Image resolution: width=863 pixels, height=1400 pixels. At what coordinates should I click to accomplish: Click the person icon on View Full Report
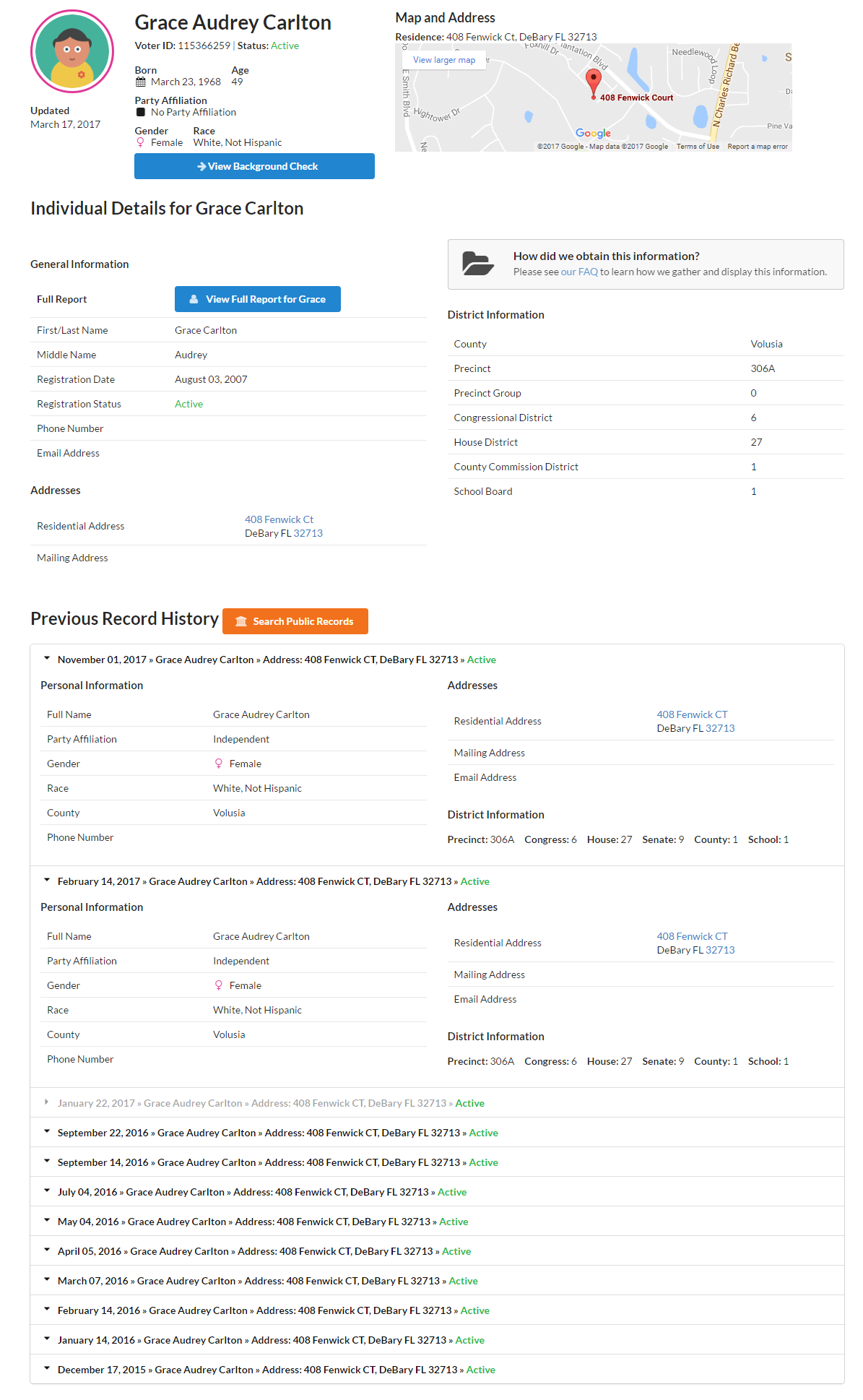click(194, 299)
